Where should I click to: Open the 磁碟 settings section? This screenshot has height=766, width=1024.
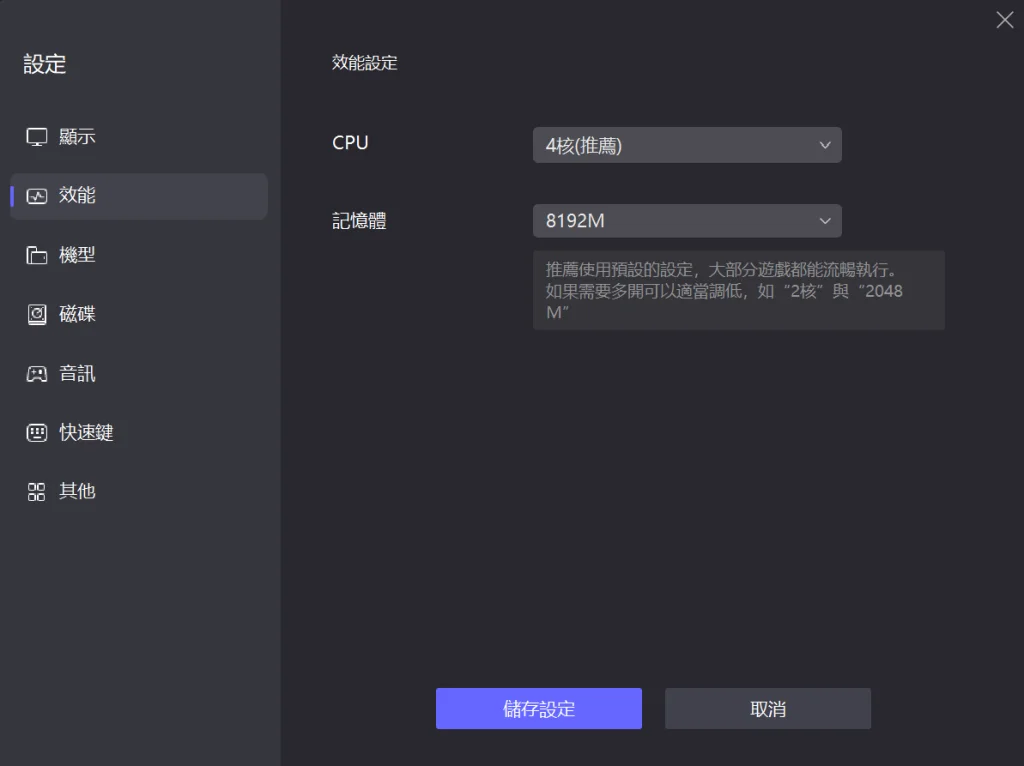(x=139, y=315)
